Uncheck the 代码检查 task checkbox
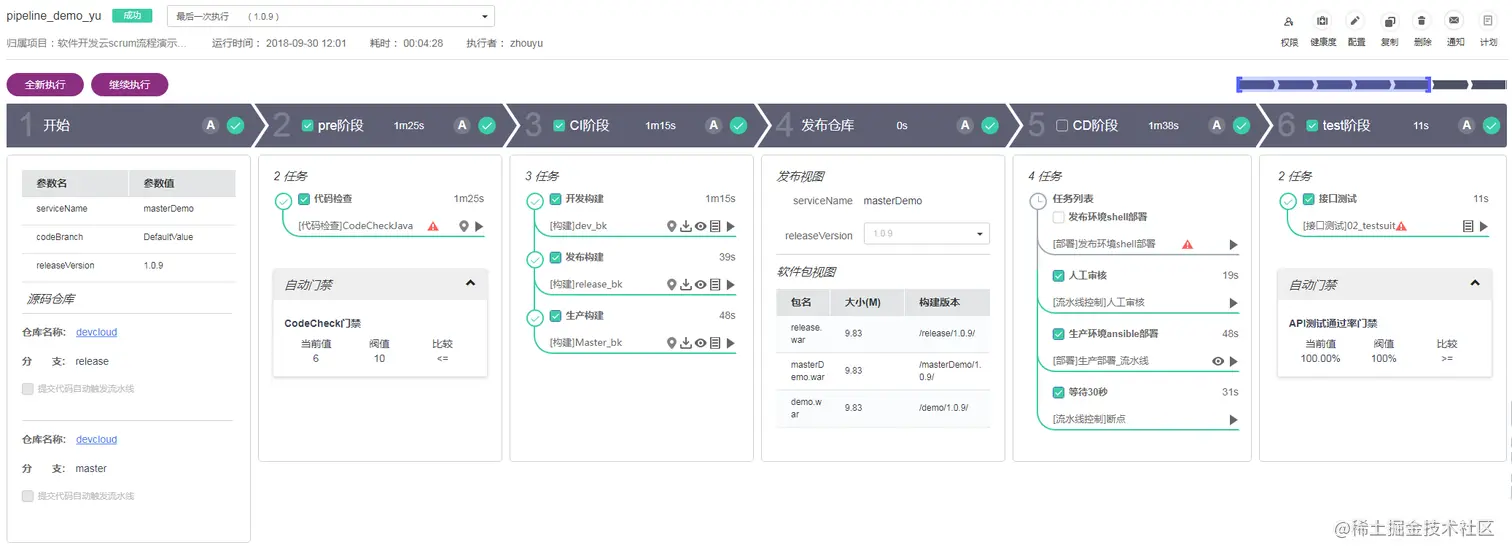This screenshot has width=1512, height=556. pyautogui.click(x=304, y=199)
